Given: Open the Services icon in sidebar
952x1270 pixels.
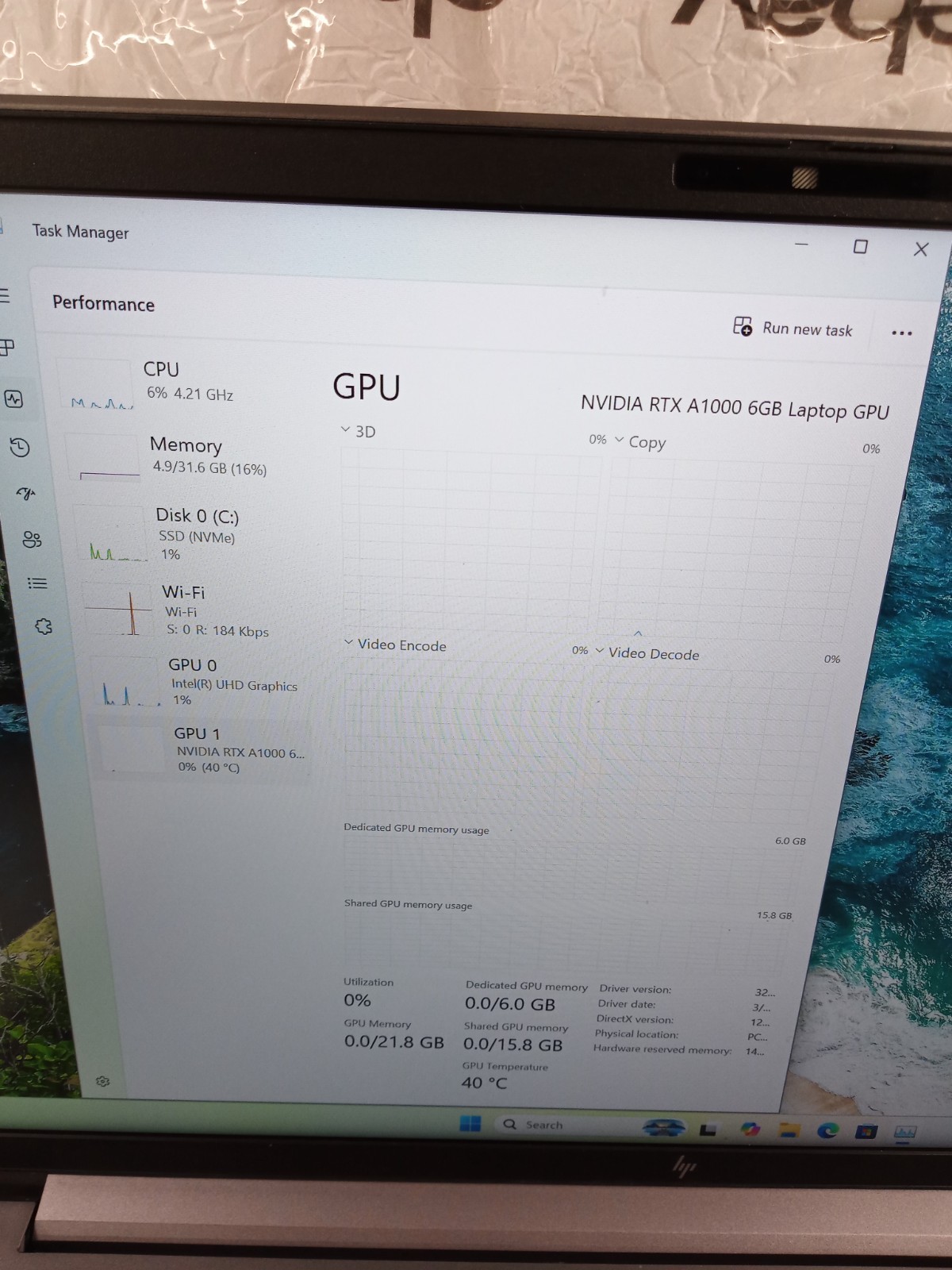Looking at the screenshot, I should click(44, 627).
